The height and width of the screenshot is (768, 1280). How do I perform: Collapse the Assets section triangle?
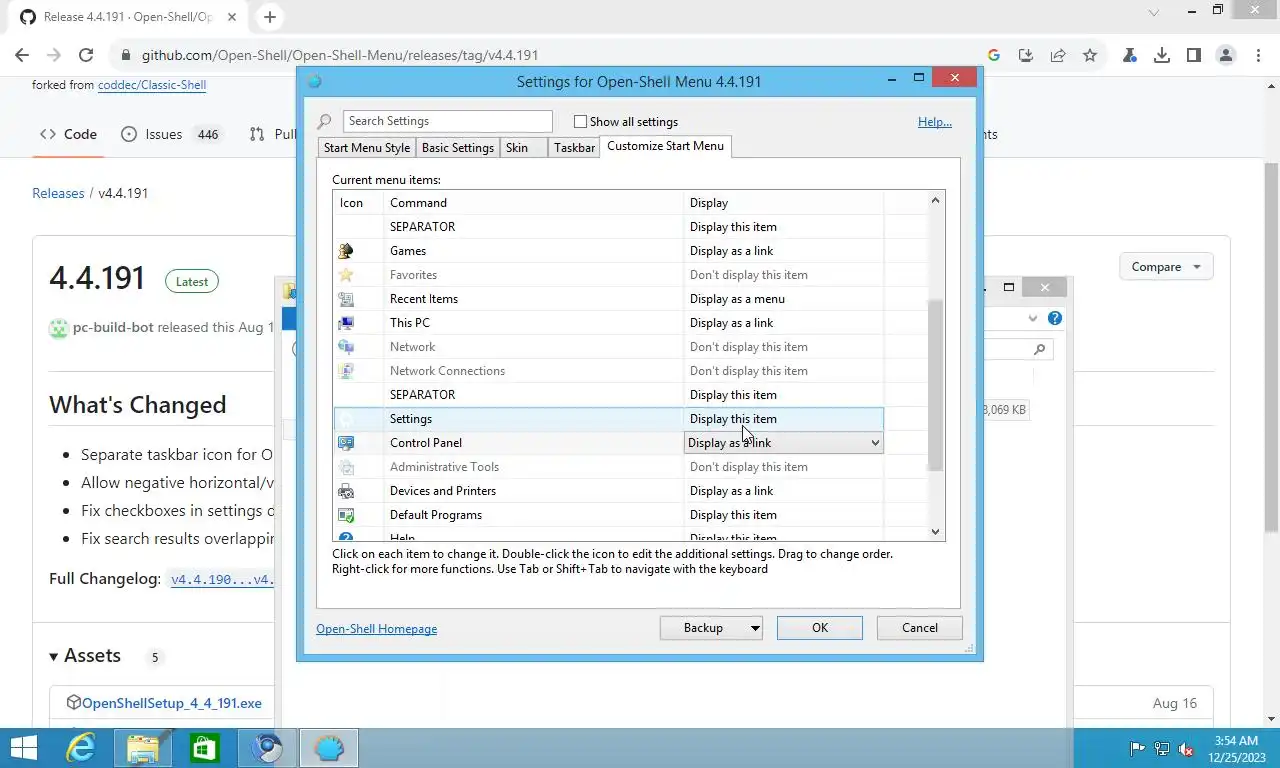54,657
